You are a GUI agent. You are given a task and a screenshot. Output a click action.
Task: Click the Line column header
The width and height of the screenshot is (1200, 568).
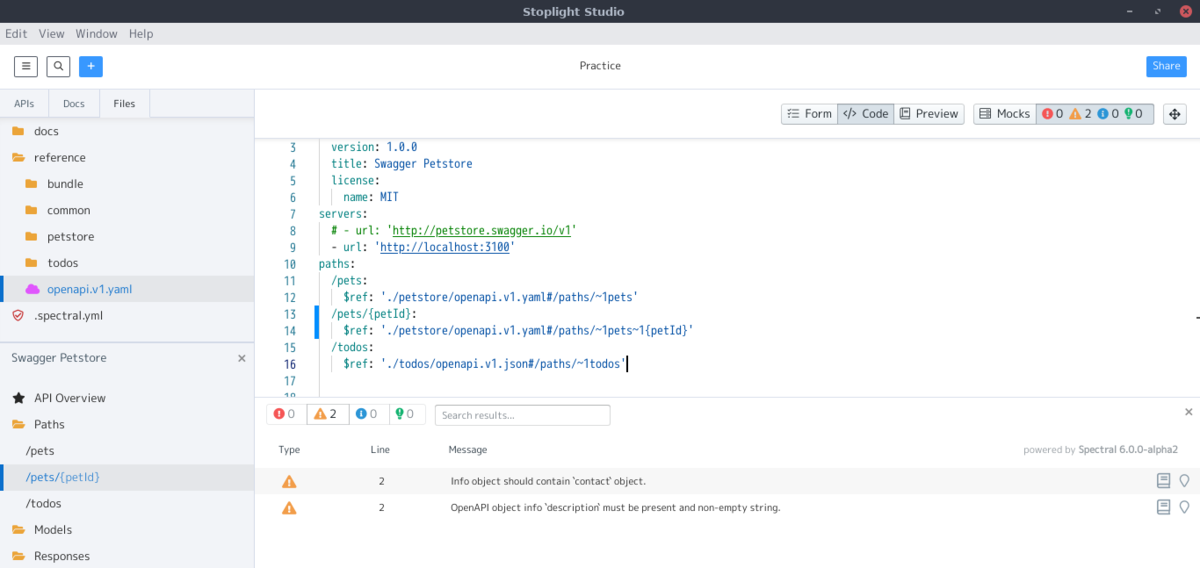click(x=380, y=450)
